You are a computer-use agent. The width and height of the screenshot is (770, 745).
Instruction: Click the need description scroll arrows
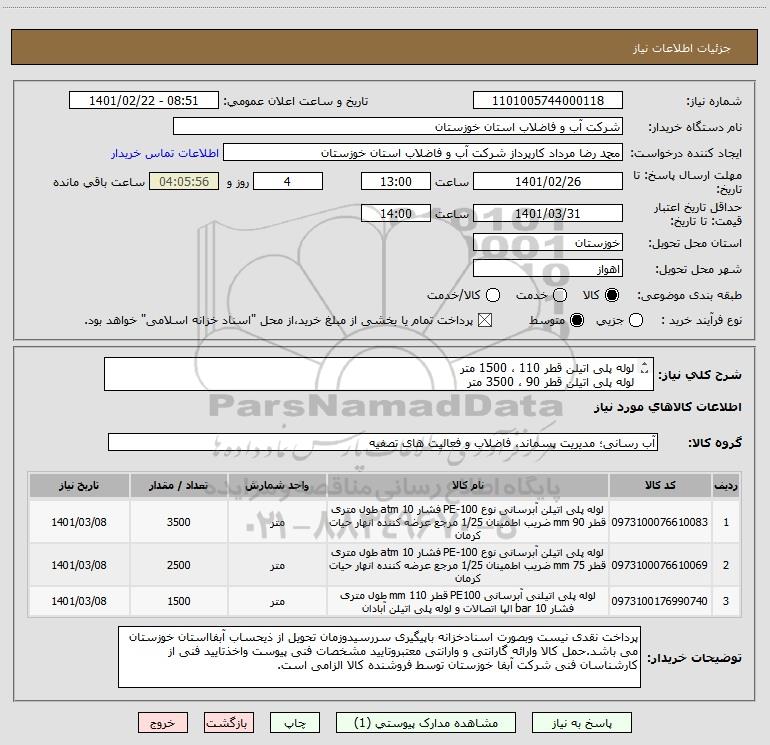tap(645, 367)
